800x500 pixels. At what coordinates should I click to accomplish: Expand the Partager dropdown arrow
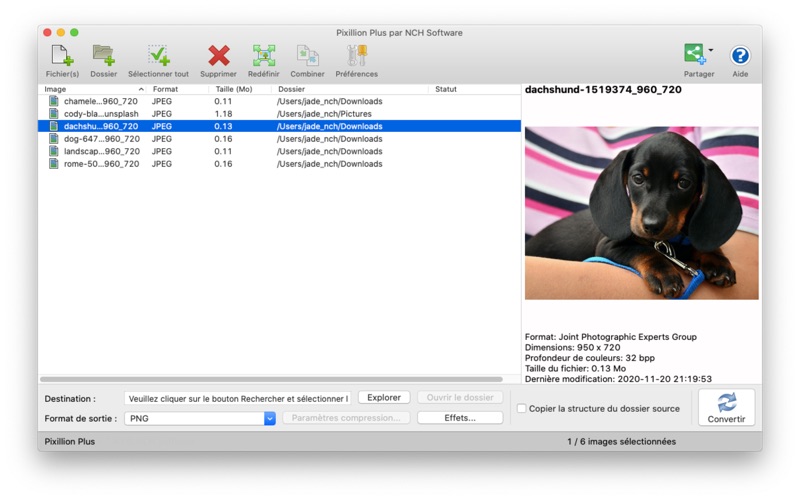click(711, 50)
